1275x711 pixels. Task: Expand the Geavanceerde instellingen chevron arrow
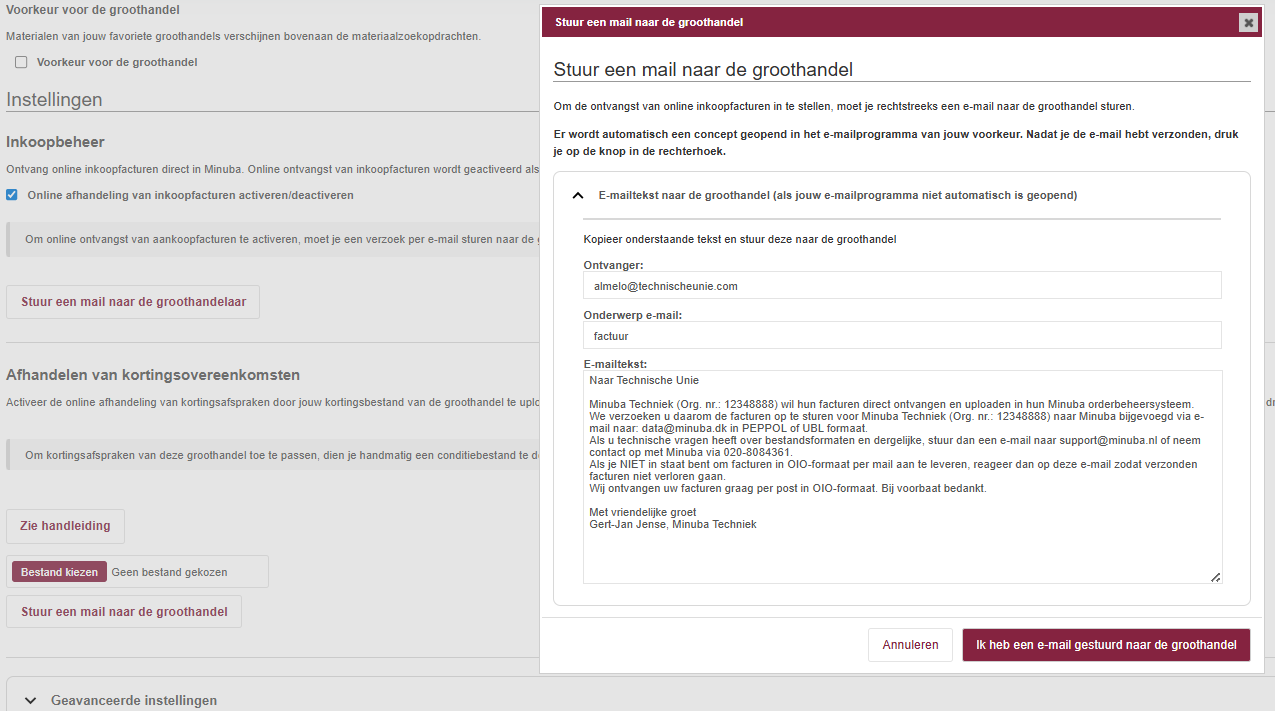[x=31, y=700]
